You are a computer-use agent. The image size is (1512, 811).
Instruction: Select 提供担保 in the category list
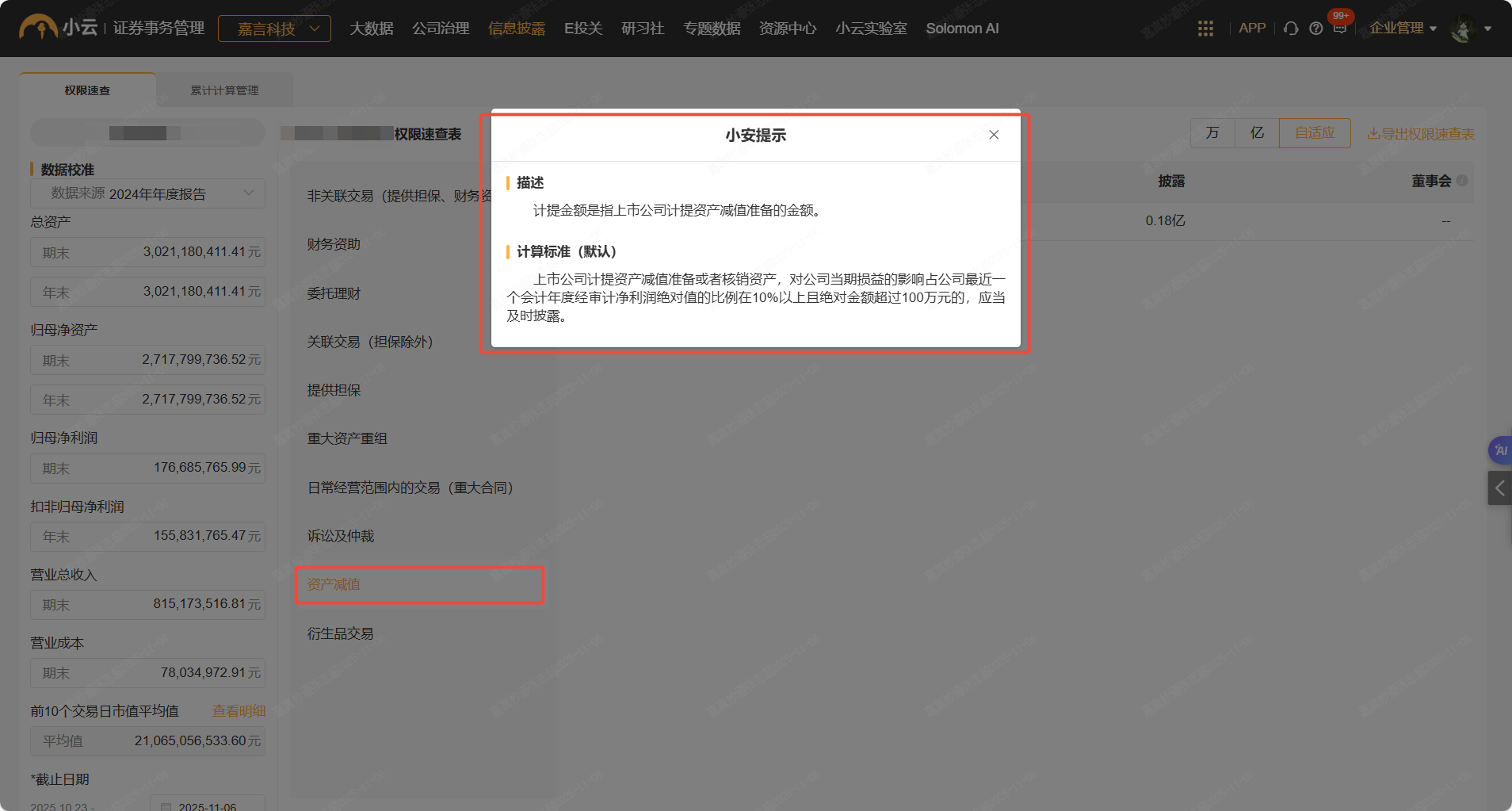click(334, 390)
